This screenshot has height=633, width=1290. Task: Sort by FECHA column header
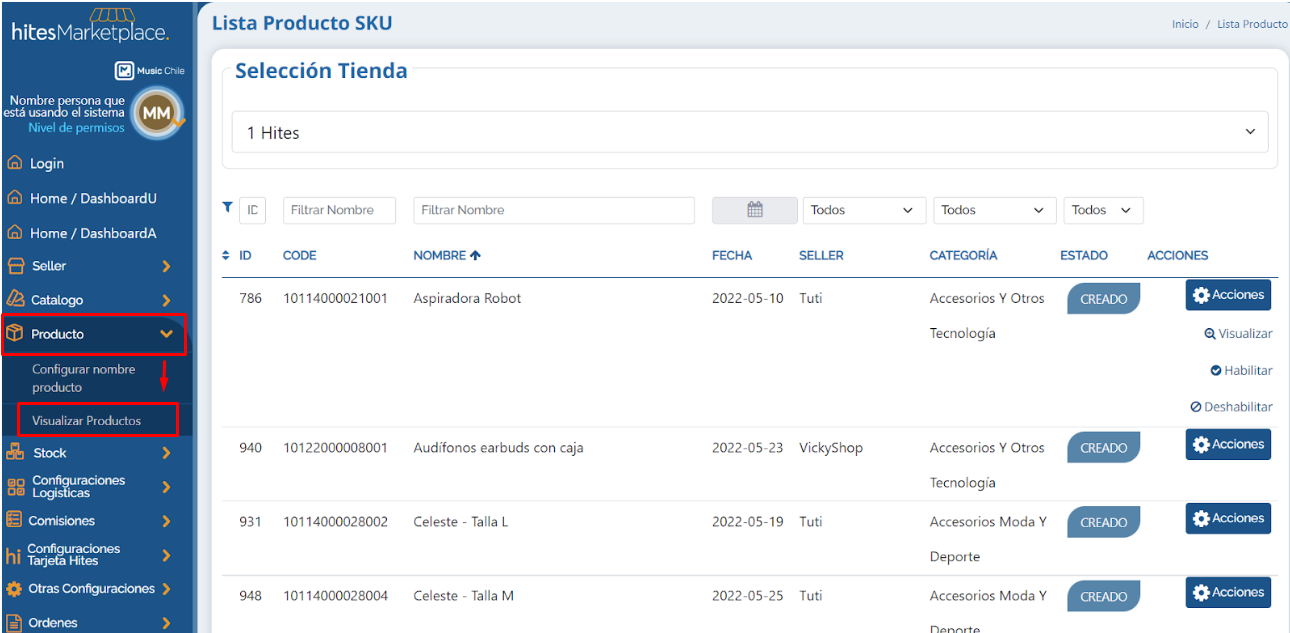pyautogui.click(x=732, y=255)
